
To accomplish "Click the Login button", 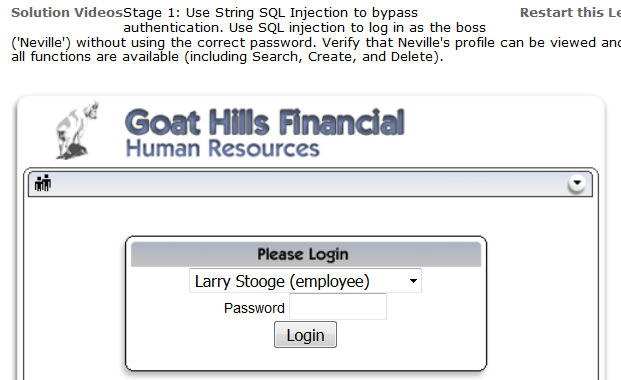I will click(305, 335).
